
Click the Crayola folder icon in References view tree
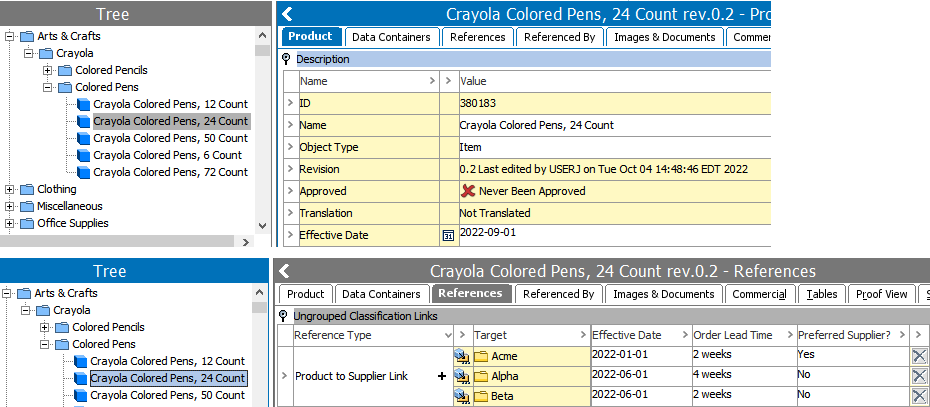[x=43, y=310]
